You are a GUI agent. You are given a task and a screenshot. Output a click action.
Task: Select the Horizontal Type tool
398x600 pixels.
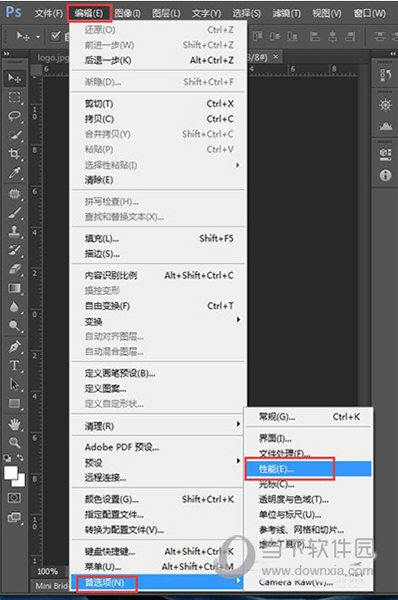15,365
